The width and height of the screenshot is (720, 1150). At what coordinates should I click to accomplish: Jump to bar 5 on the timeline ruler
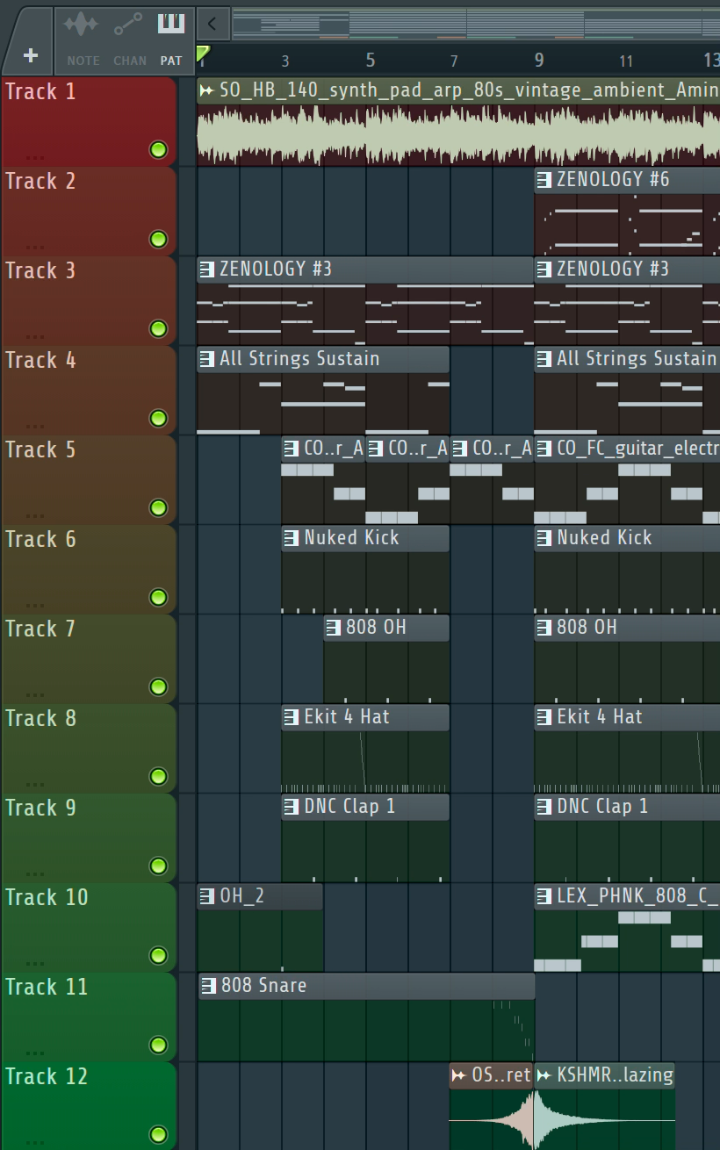tap(370, 60)
